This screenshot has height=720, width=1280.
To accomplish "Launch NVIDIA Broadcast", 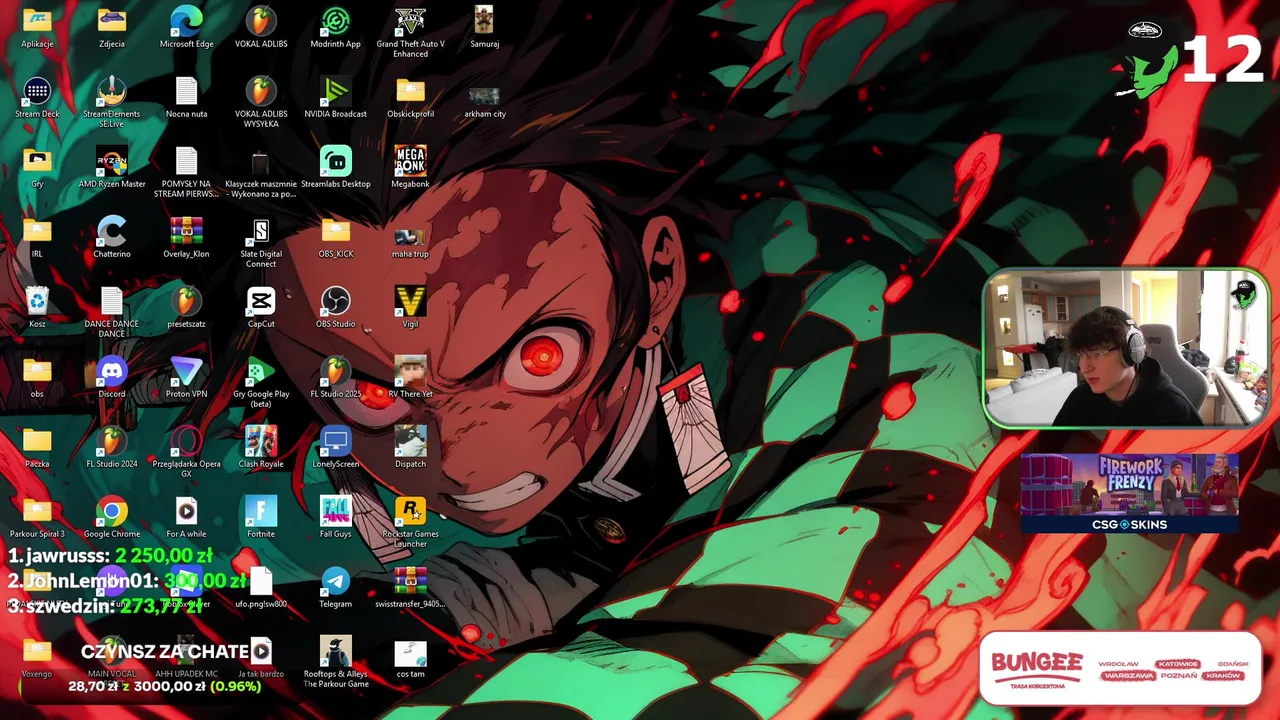I will coord(336,98).
